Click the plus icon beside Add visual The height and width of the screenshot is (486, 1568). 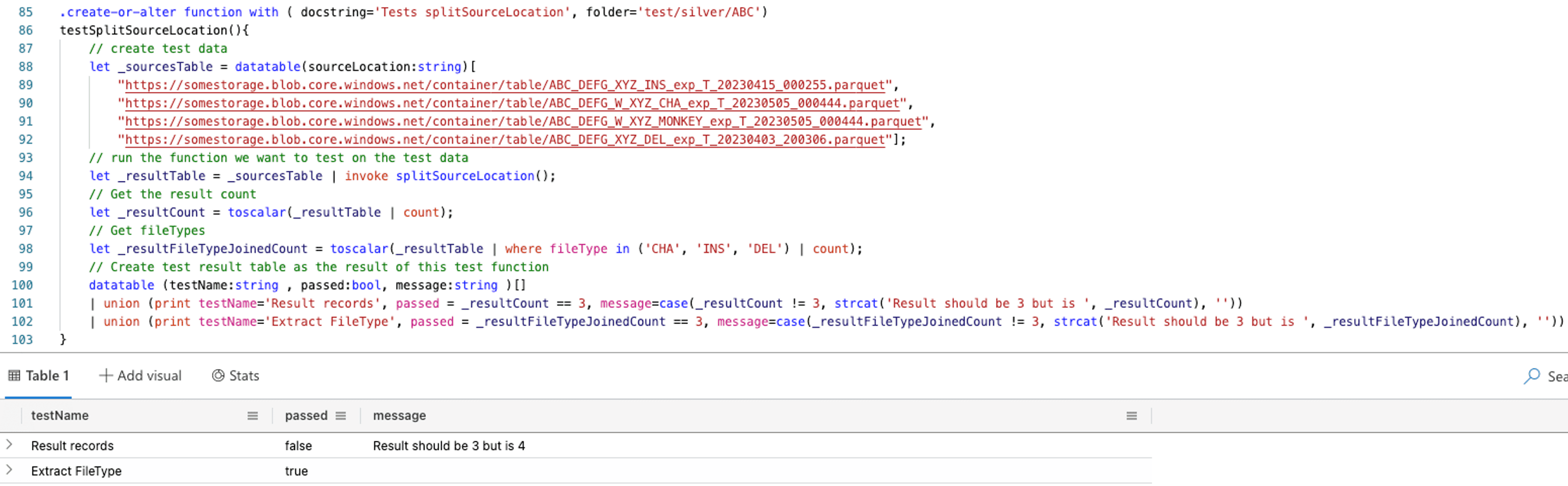tap(106, 376)
